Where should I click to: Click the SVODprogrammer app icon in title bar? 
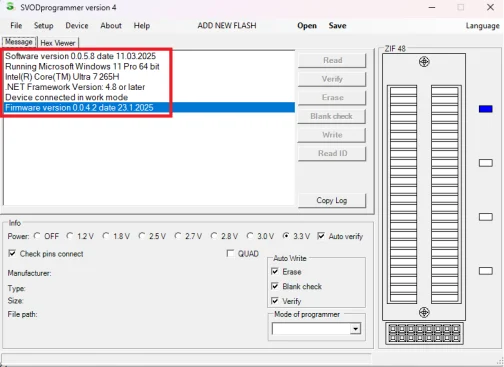[10, 6]
